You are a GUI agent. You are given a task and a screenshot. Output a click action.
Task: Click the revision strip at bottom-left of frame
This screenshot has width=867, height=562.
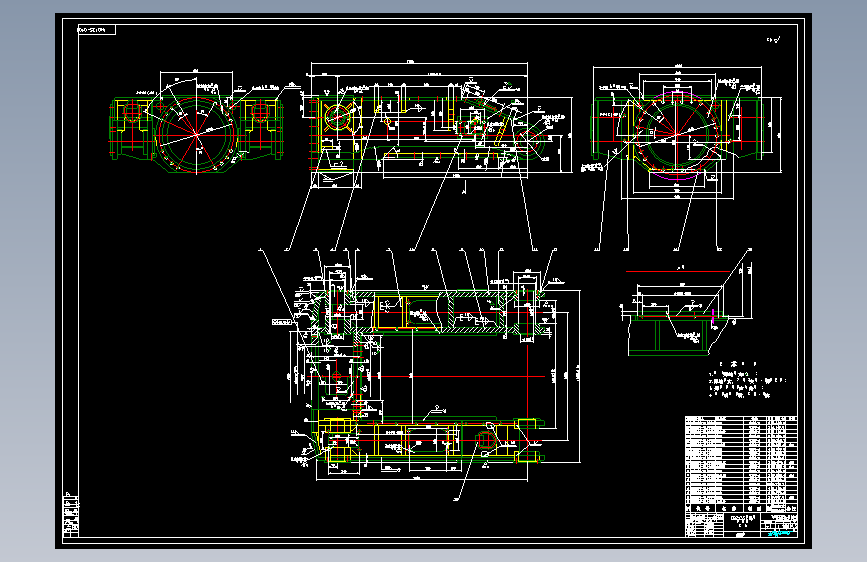click(x=71, y=514)
